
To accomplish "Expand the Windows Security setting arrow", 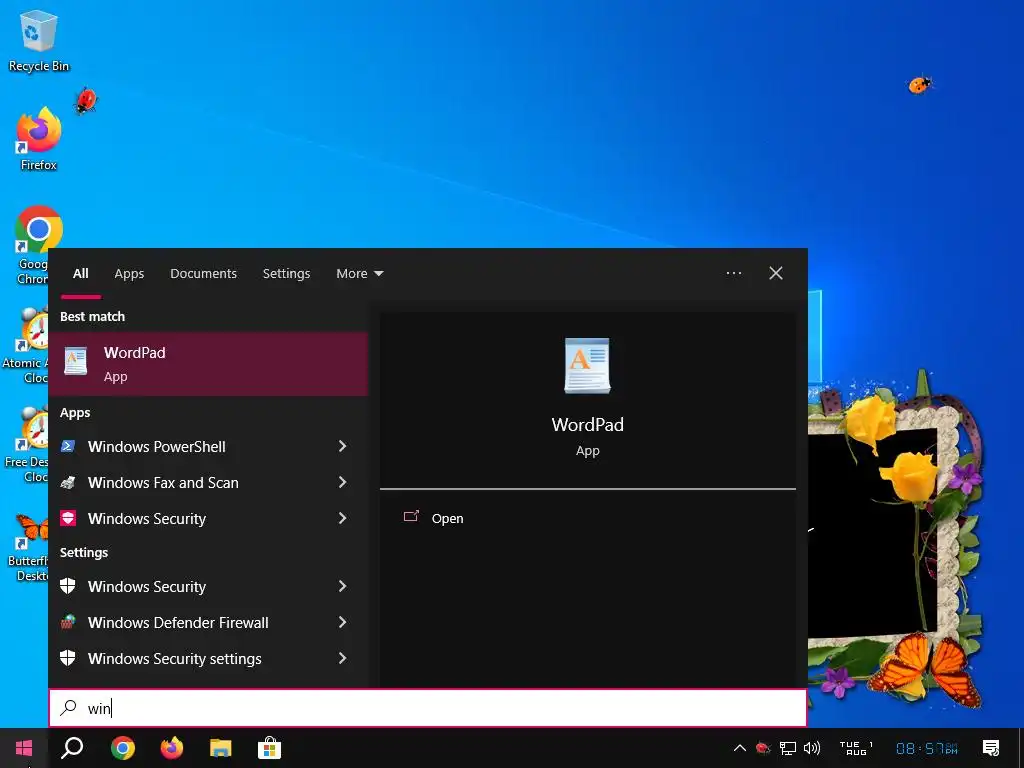I will pyautogui.click(x=342, y=586).
